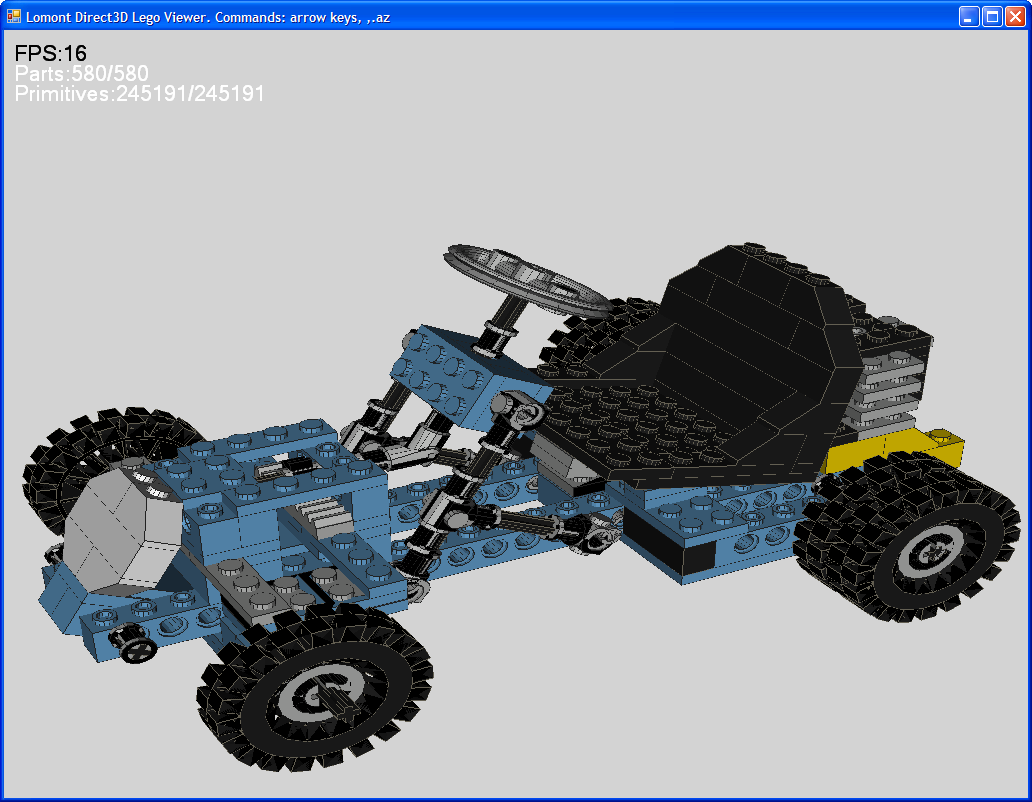Click the small black pulley at front corner
This screenshot has width=1032, height=802.
[135, 649]
